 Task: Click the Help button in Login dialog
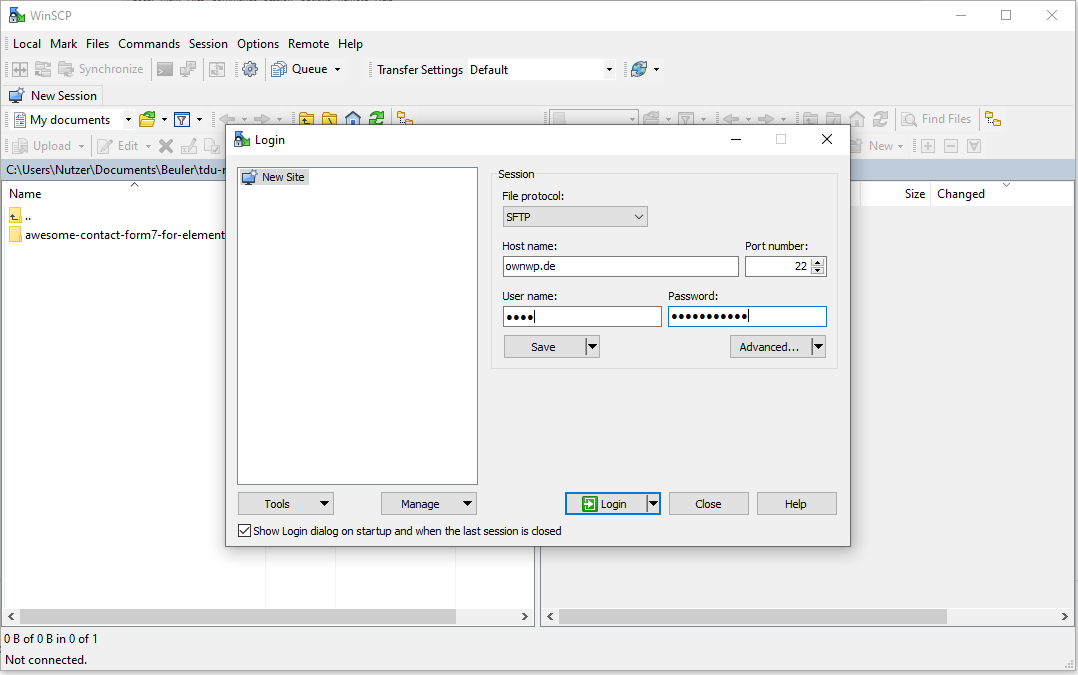[796, 504]
